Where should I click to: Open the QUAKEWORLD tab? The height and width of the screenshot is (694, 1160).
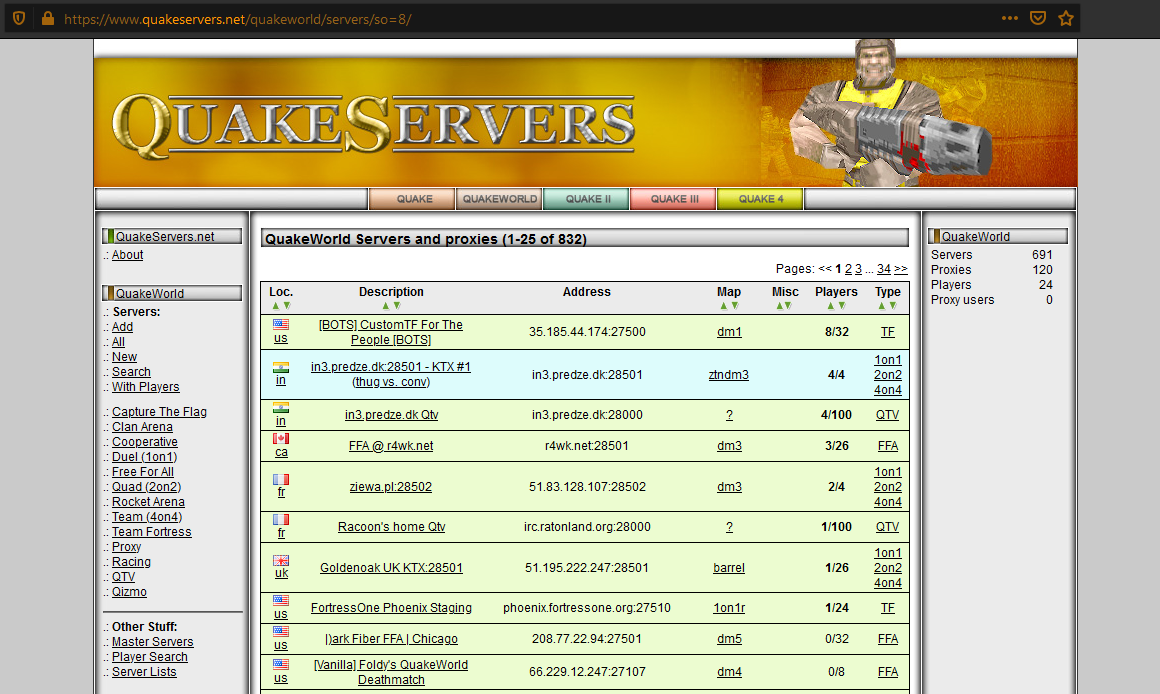pos(499,199)
